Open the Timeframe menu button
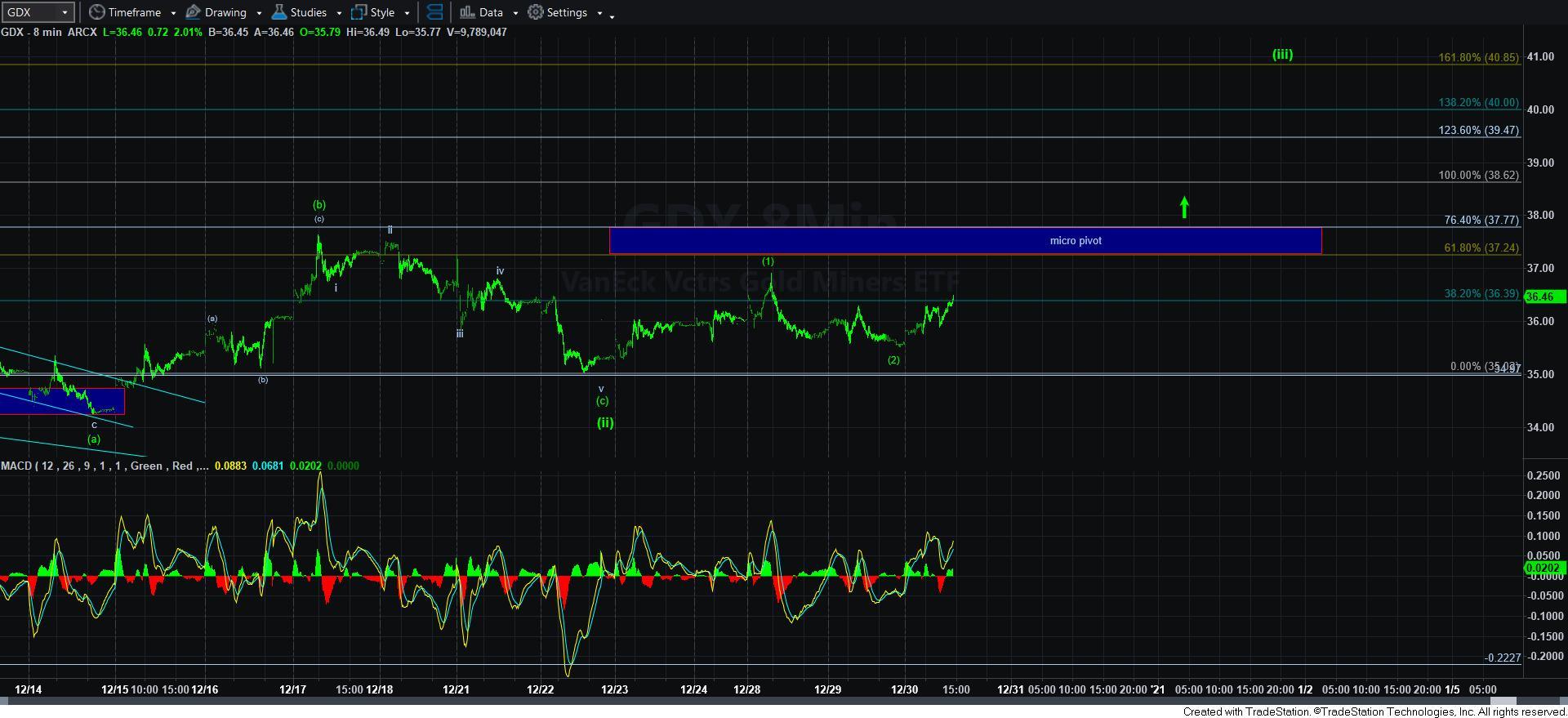 pos(125,12)
